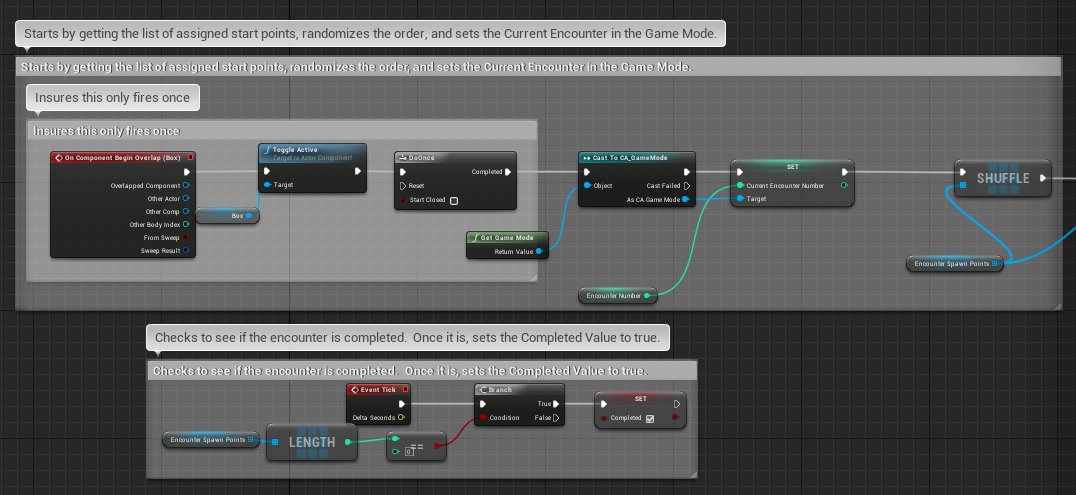
Task: Click the array input pin on LENGTH
Action: [275, 442]
